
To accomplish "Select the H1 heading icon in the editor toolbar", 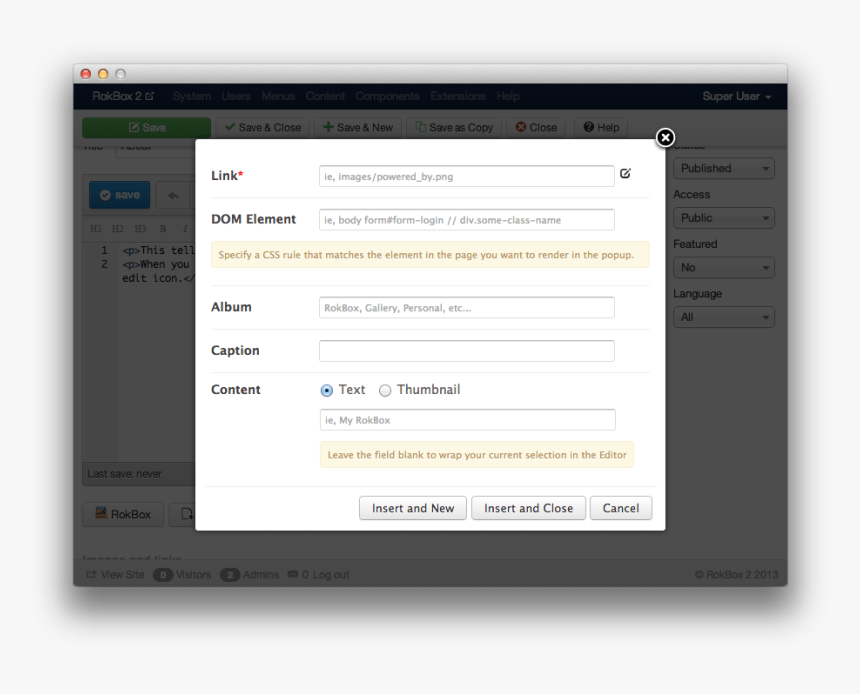I will (96, 229).
